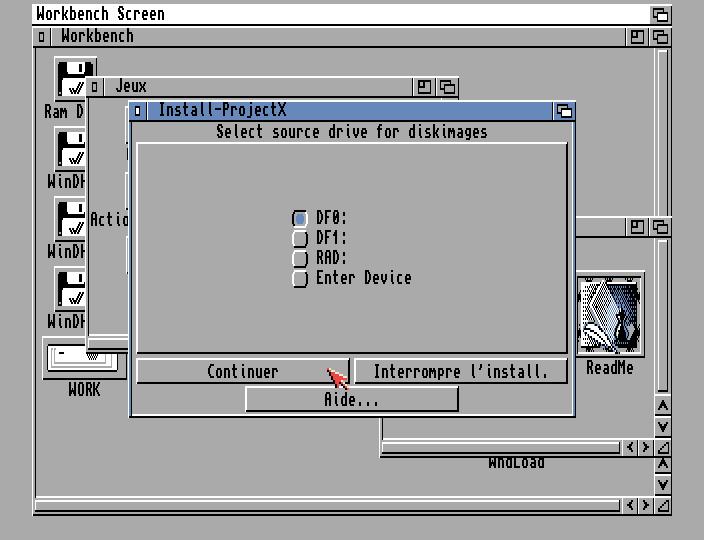
Task: Click the ReadMe icon label
Action: click(610, 368)
